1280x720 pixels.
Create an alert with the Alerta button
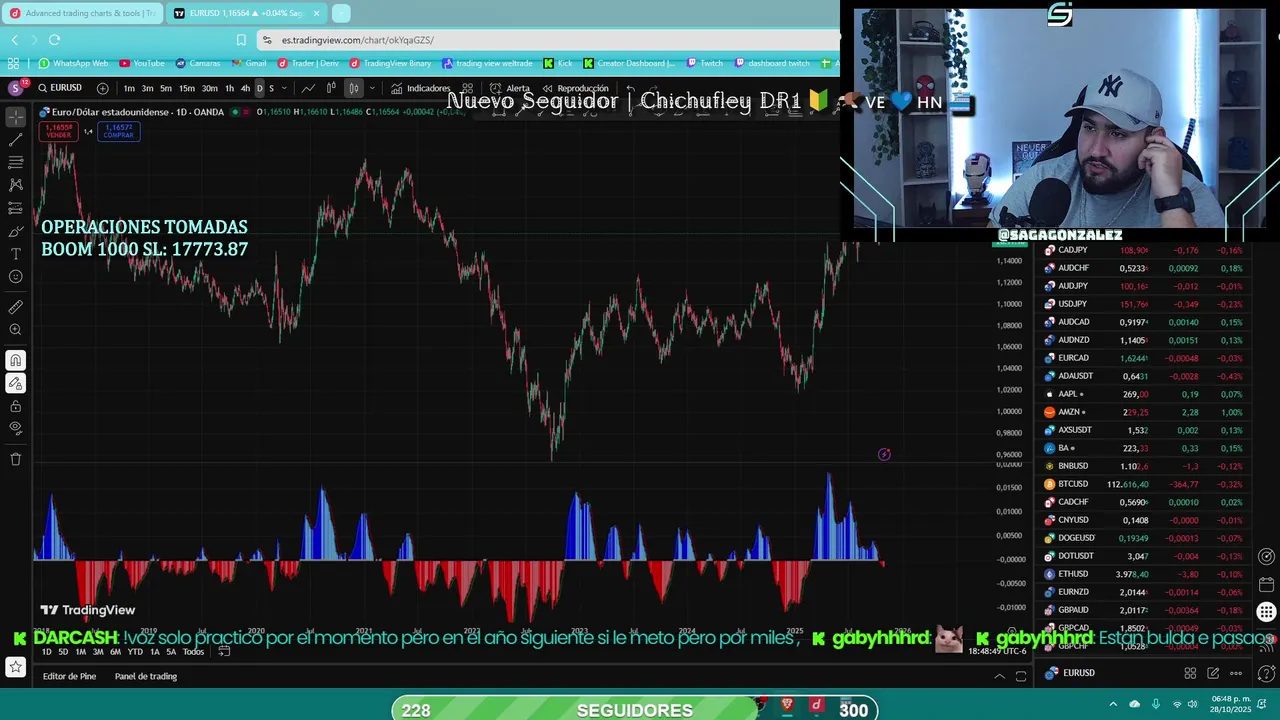[510, 88]
